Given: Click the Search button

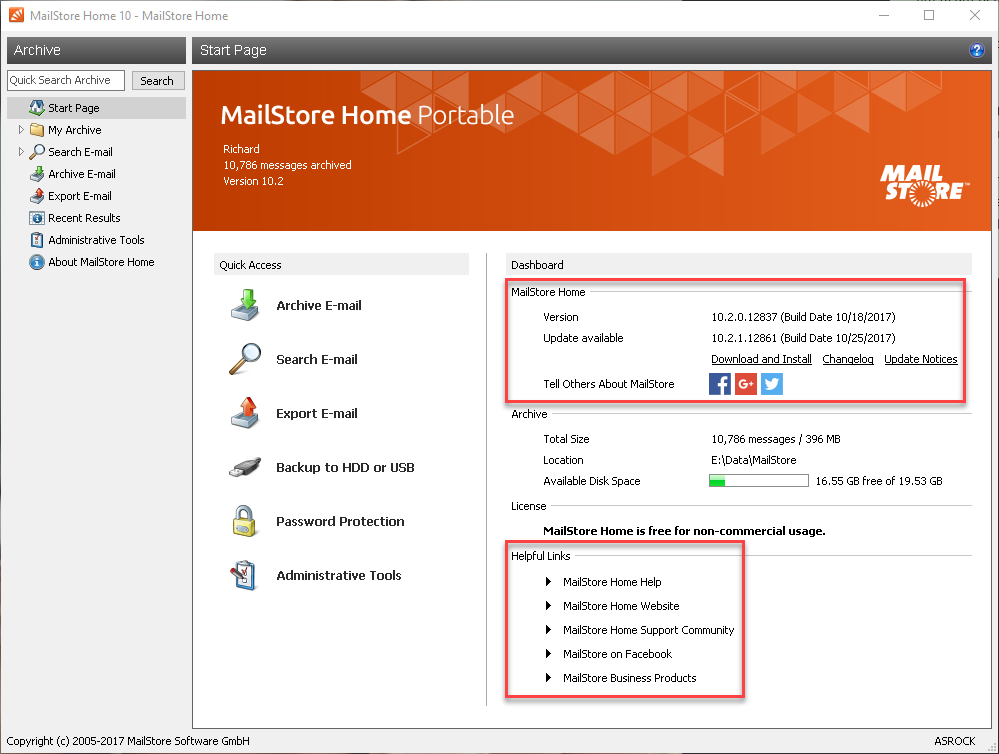Looking at the screenshot, I should (157, 80).
